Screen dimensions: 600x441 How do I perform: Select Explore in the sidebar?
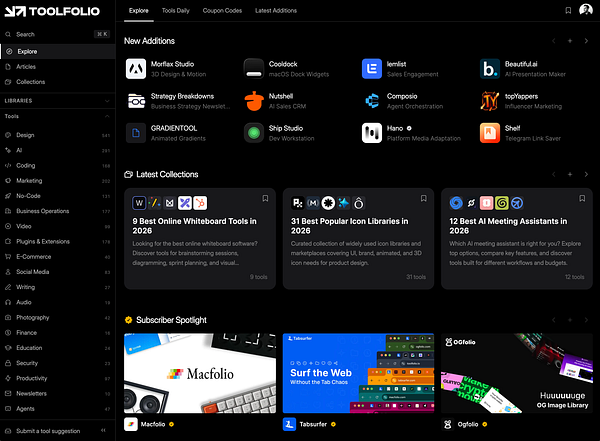point(58,51)
